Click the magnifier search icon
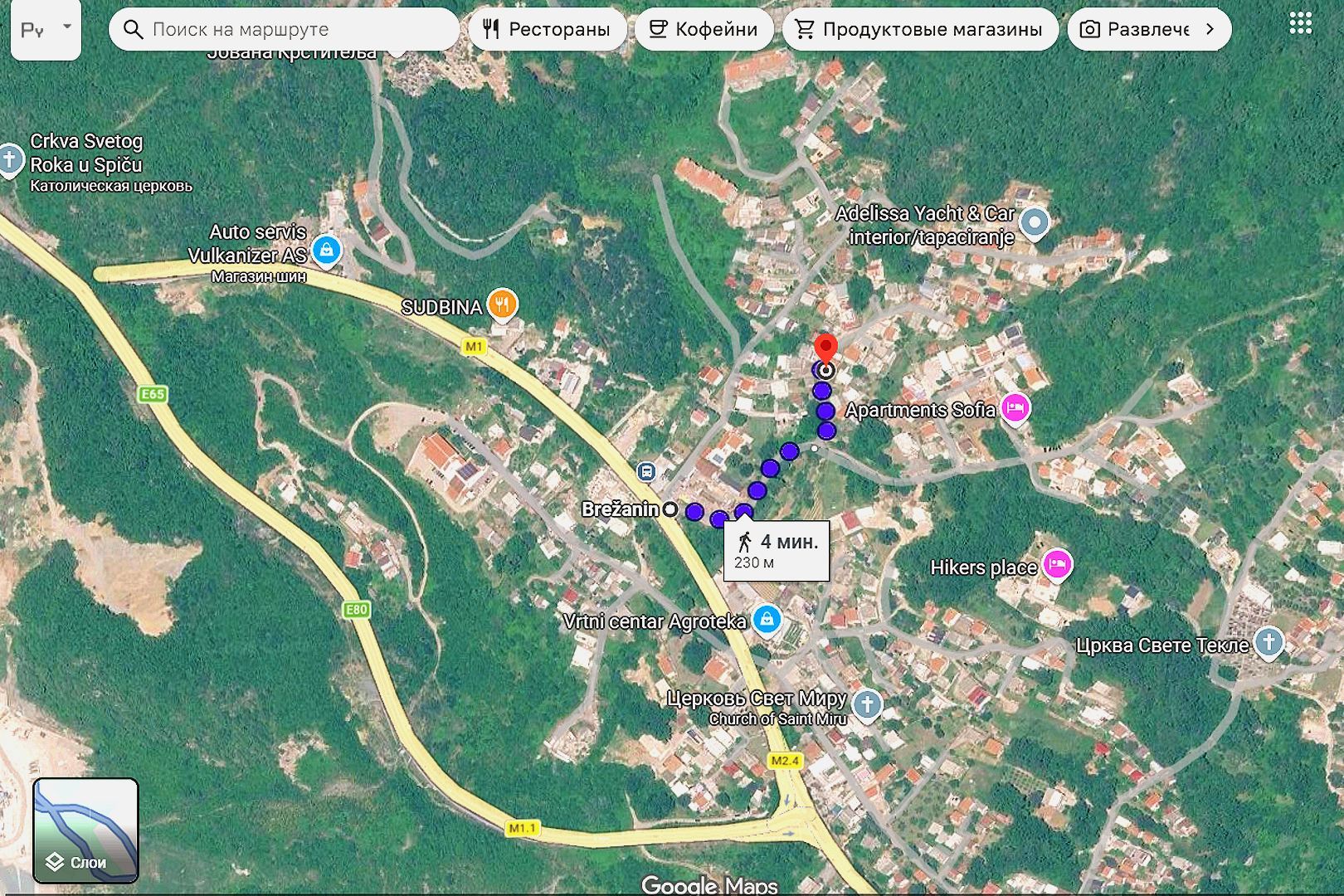 point(133,29)
